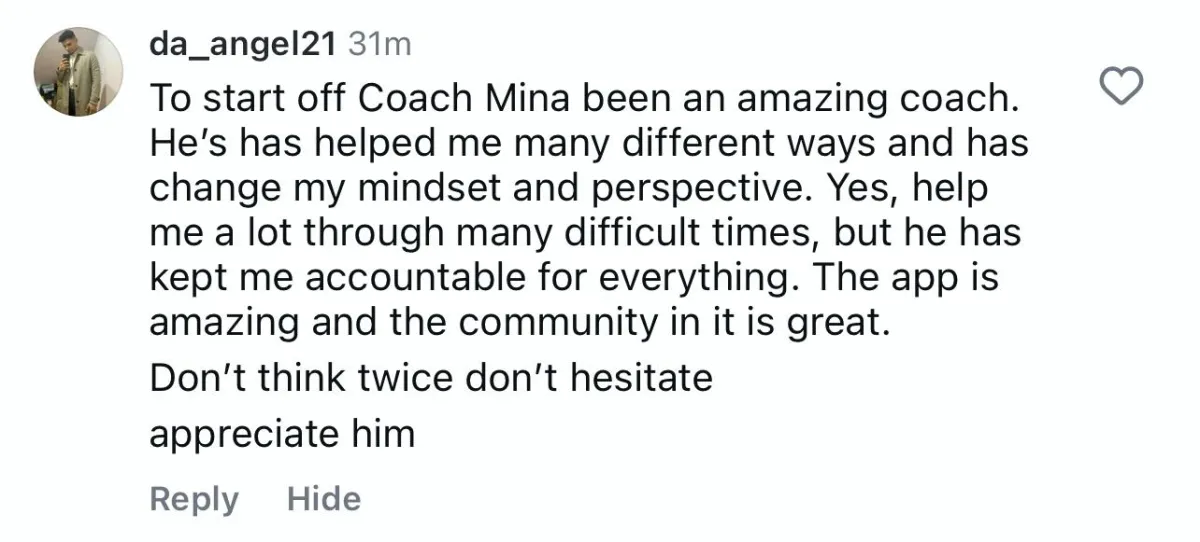Click the text "He's has helped me"
The width and height of the screenshot is (1200, 542).
[290, 146]
